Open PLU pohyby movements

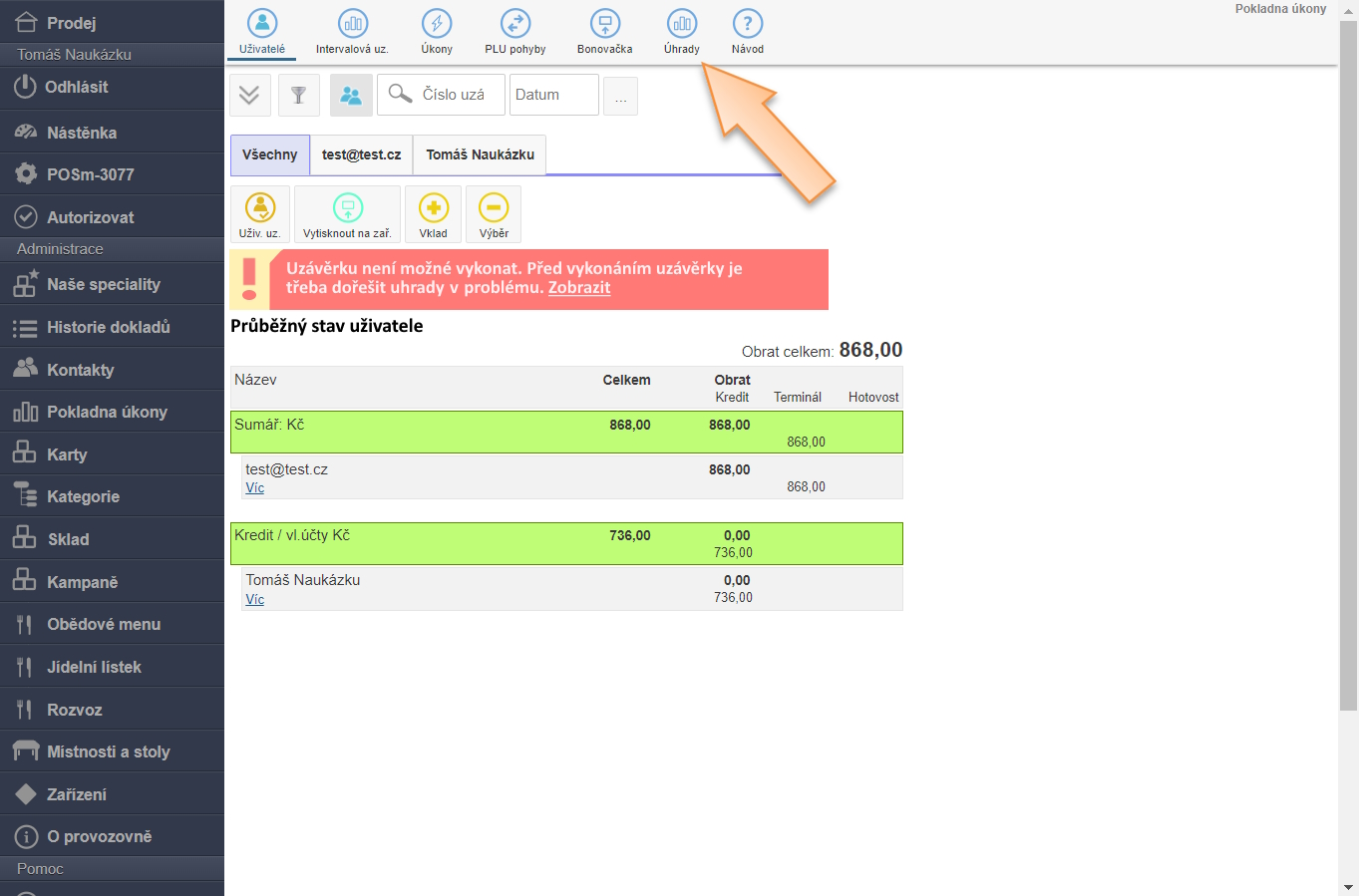point(514,31)
